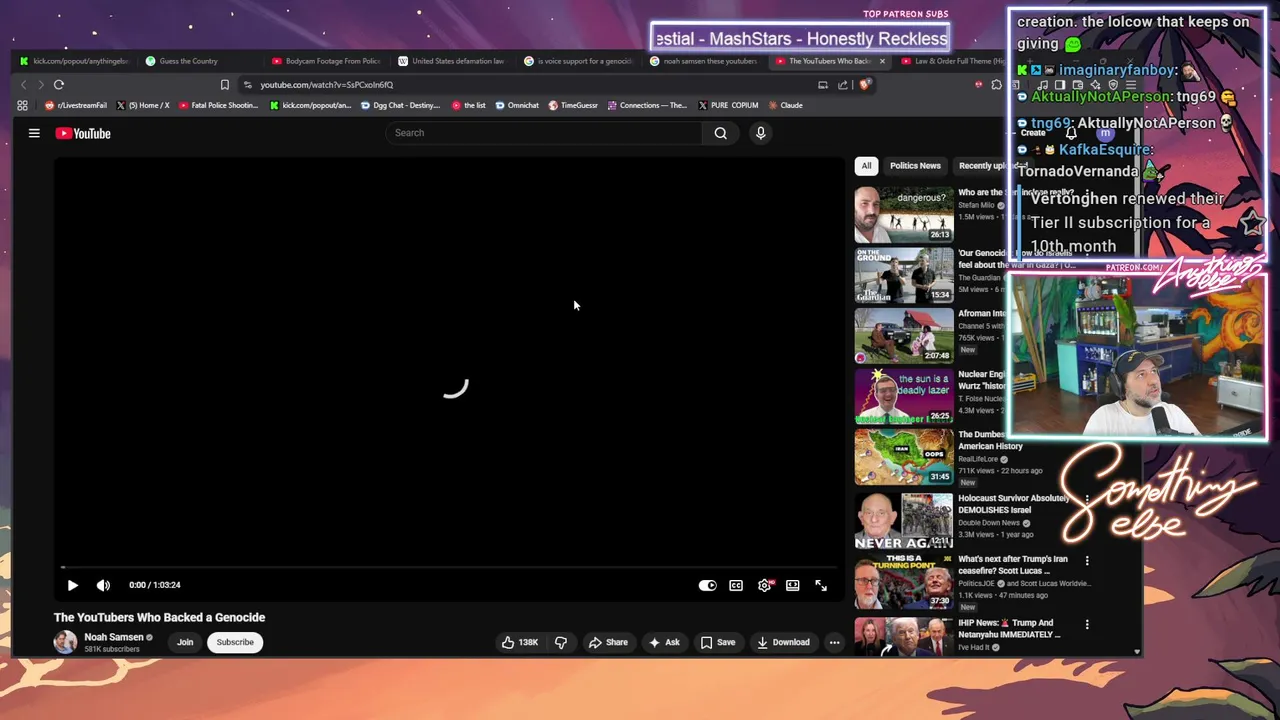Click the YouTube search magnifier button
The image size is (1280, 720).
tap(720, 133)
